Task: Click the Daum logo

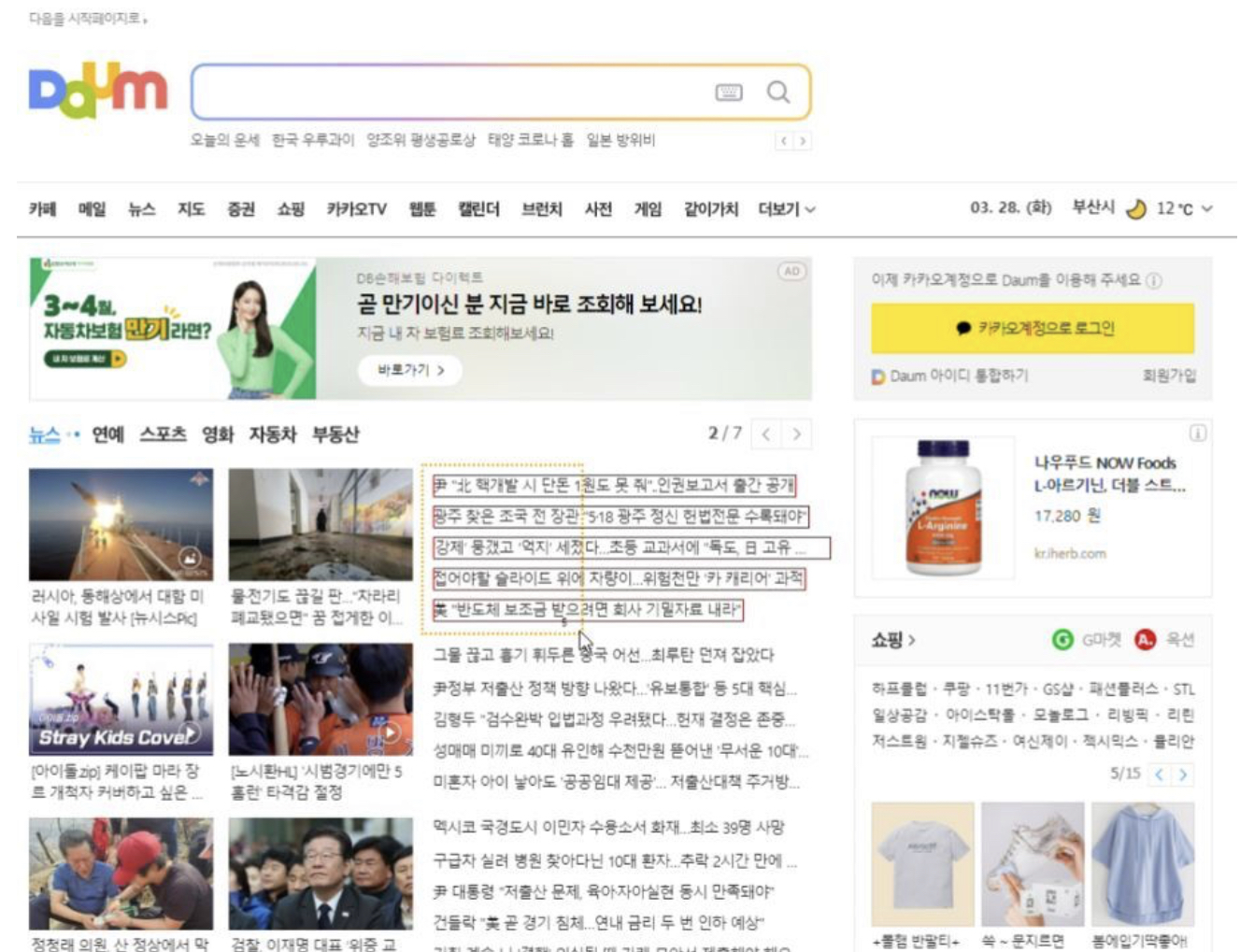Action: click(98, 91)
